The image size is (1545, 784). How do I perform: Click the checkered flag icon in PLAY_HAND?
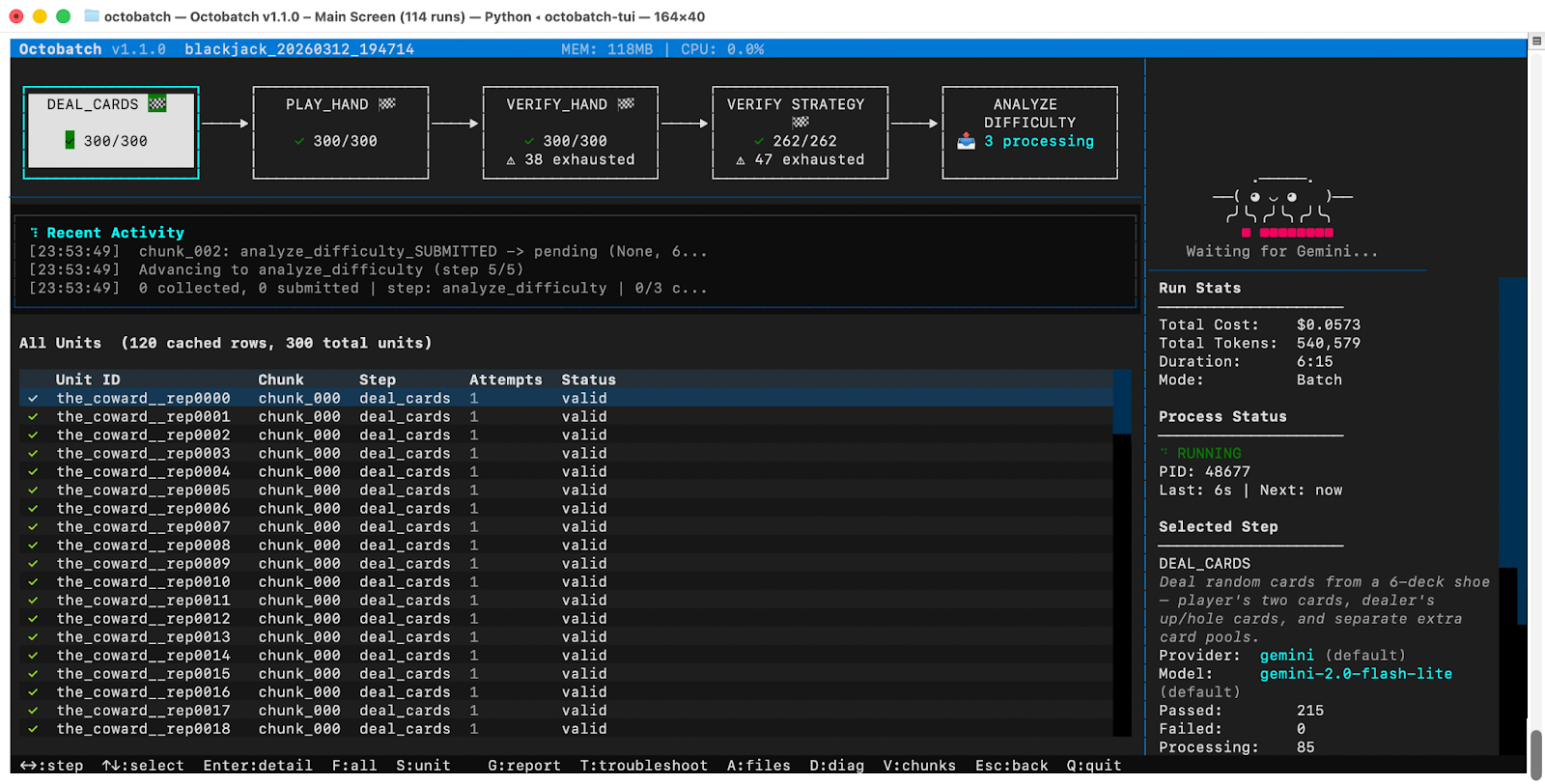387,104
